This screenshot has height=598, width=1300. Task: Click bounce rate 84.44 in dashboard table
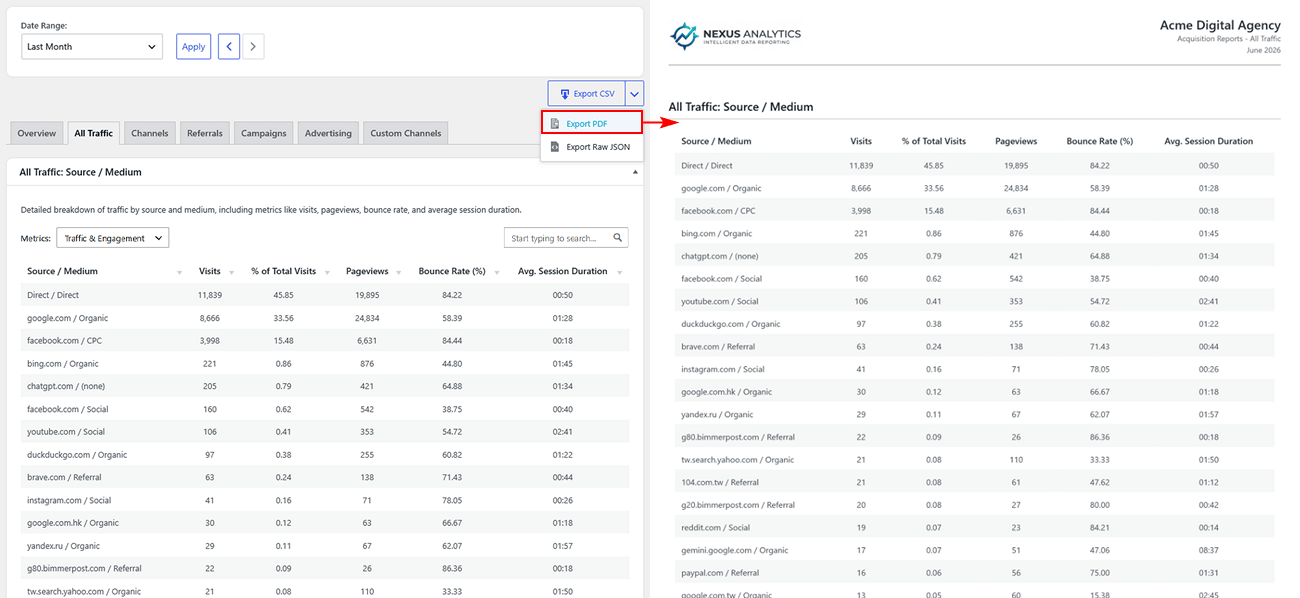pyautogui.click(x=452, y=341)
